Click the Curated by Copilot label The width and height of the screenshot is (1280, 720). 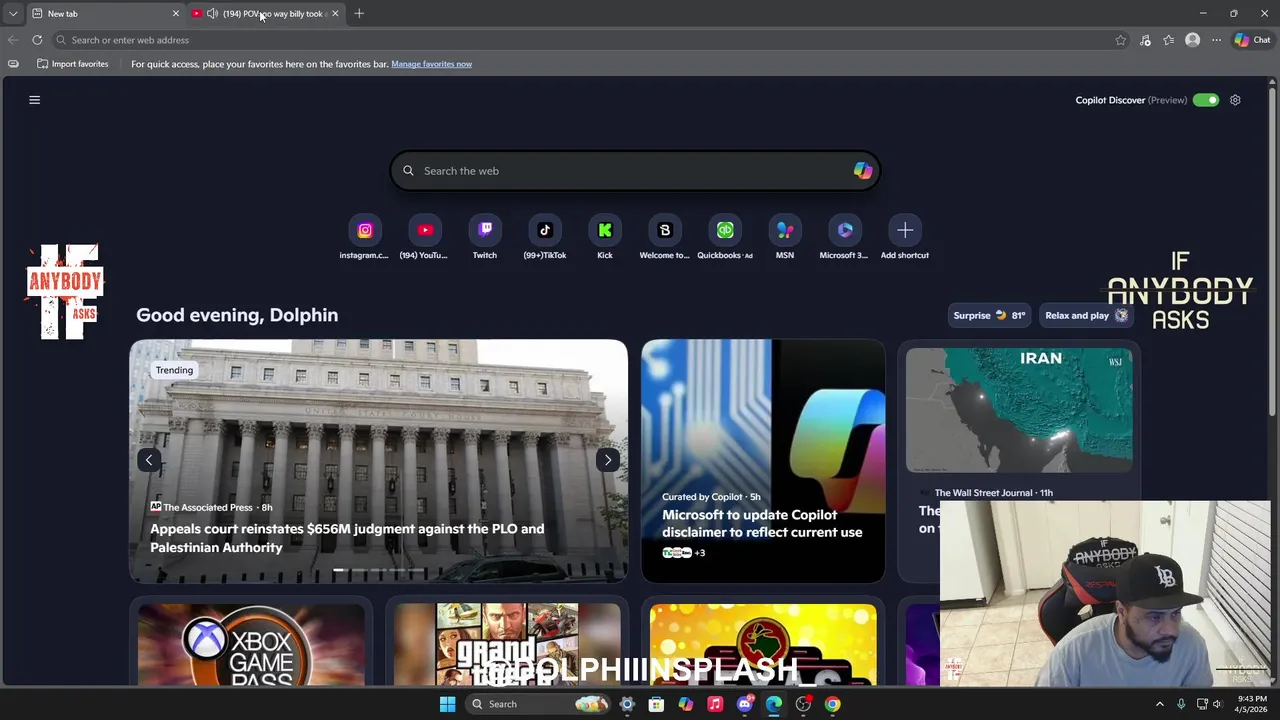(x=702, y=497)
